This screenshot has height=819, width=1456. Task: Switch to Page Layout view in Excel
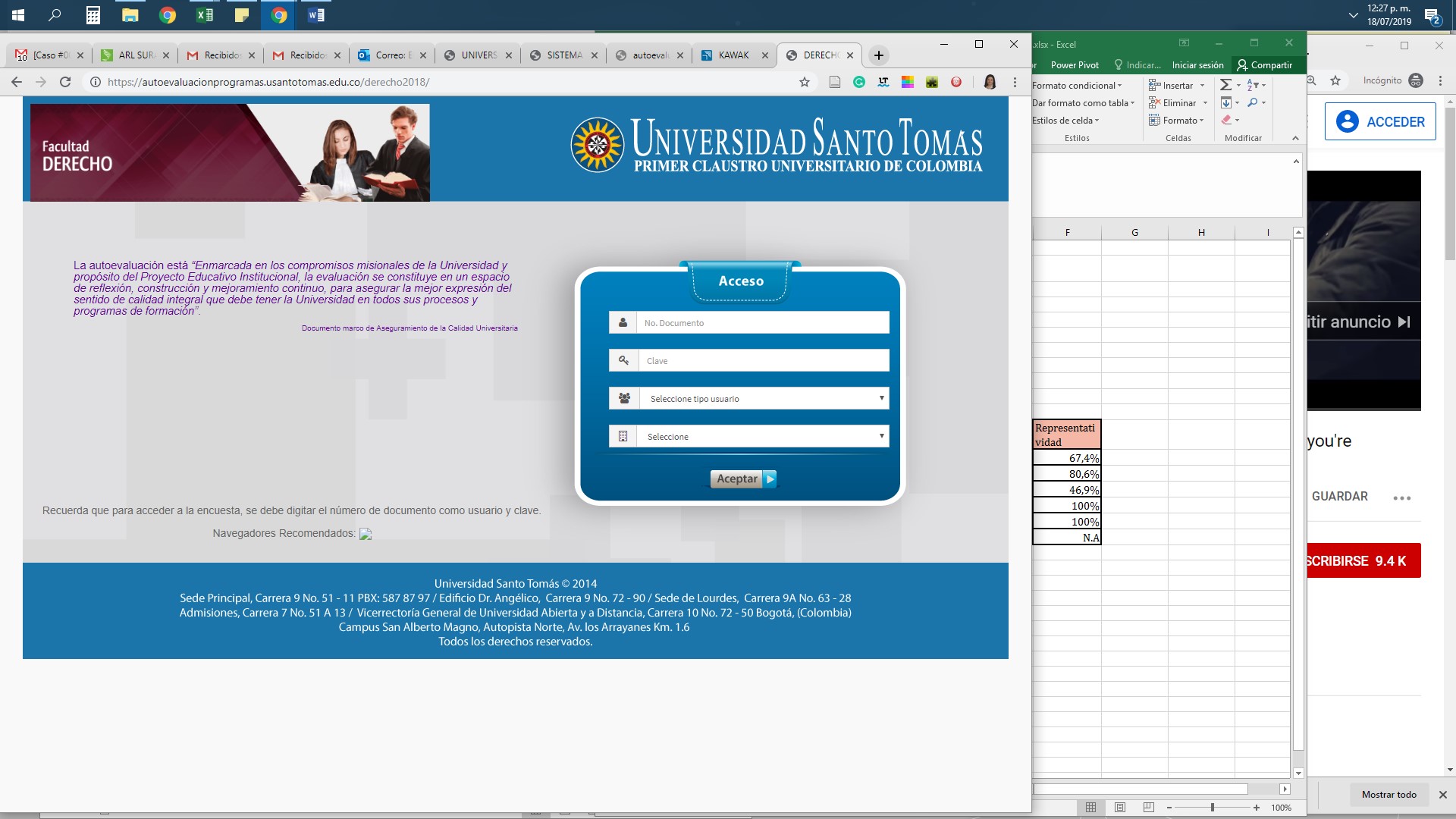(1119, 808)
